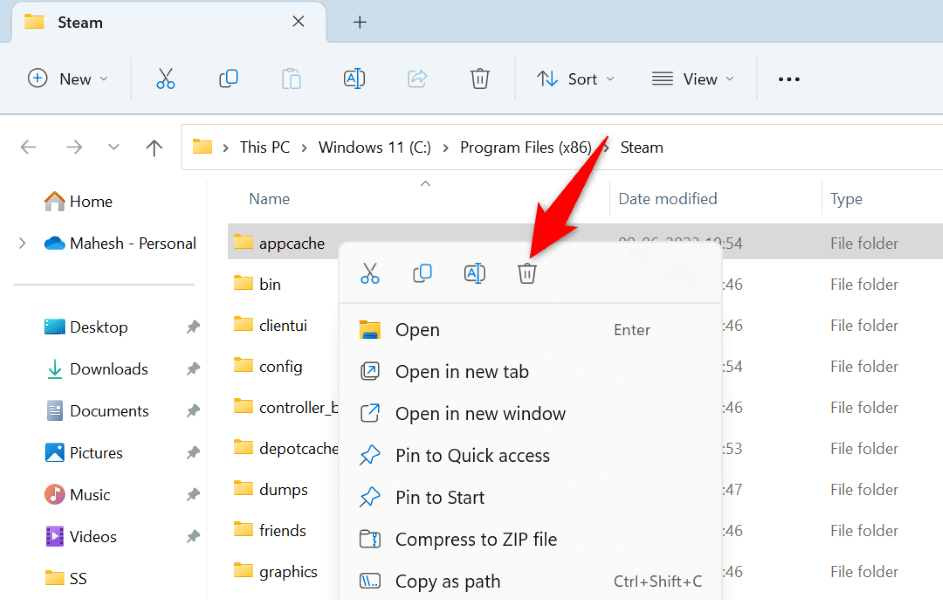Select the clientui folder
Image resolution: width=943 pixels, height=600 pixels.
click(x=270, y=325)
